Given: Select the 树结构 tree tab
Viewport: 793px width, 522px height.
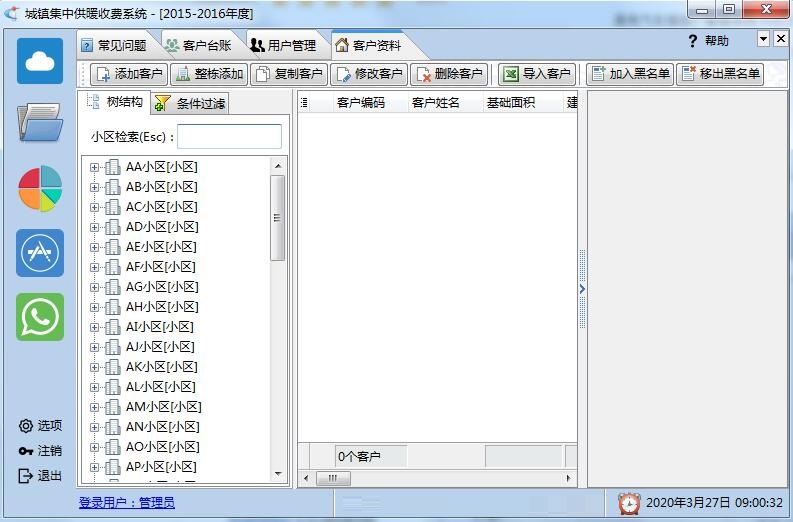Looking at the screenshot, I should pos(115,102).
